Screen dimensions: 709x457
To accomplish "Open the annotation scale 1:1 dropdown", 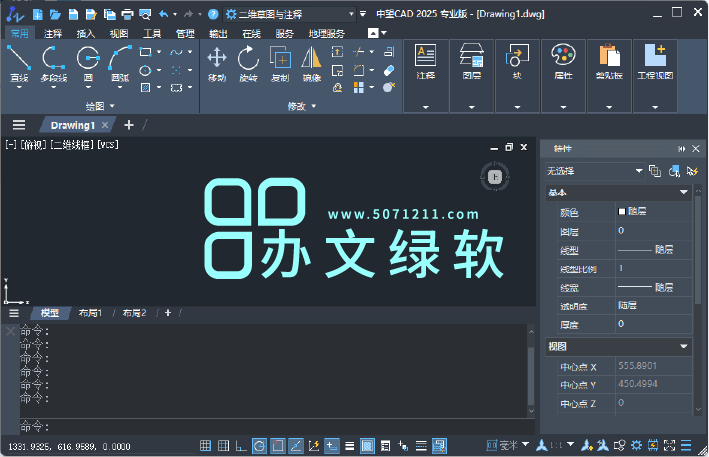I will [x=571, y=445].
